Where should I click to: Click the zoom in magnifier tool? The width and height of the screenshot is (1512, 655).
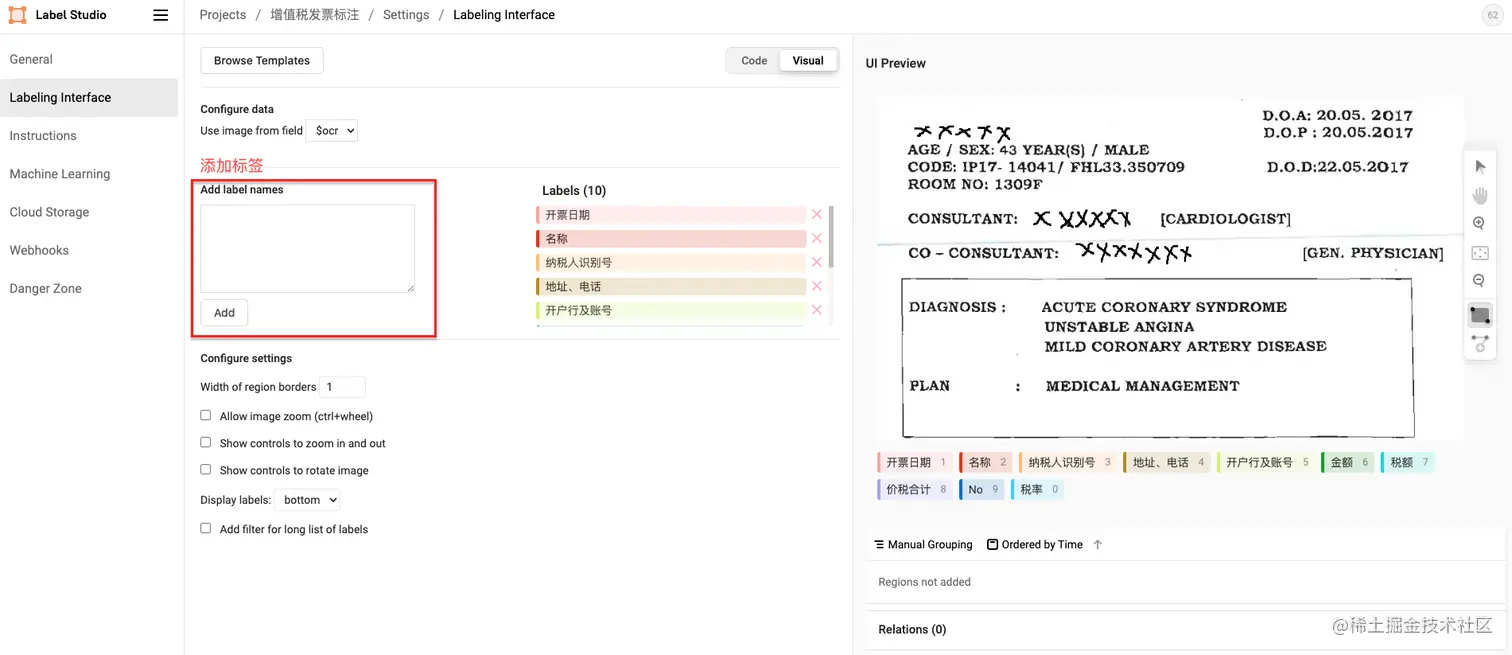pos(1480,224)
